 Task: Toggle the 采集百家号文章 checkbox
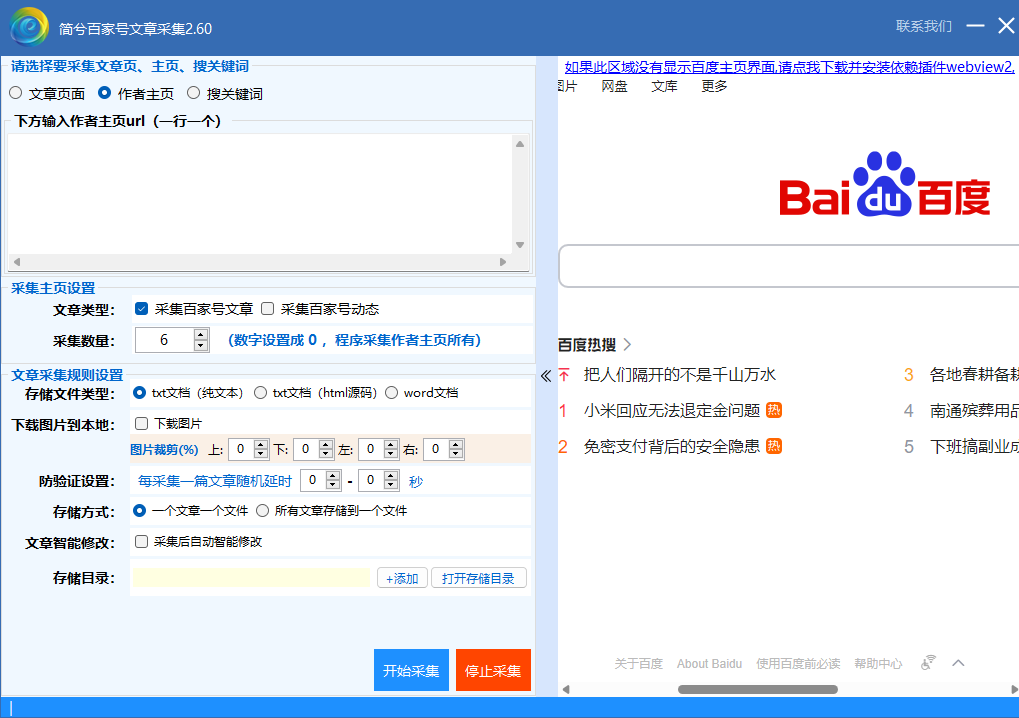[141, 309]
